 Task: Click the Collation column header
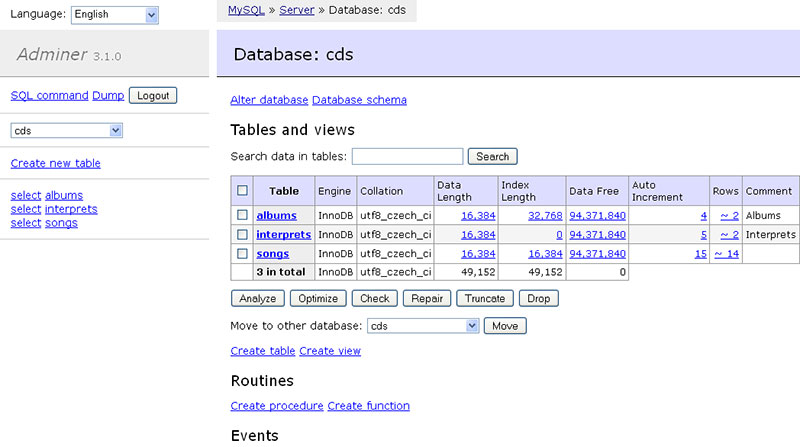pos(395,191)
